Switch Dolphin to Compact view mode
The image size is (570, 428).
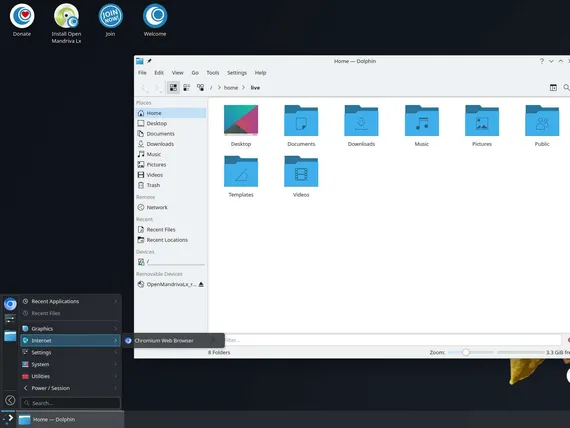pyautogui.click(x=187, y=88)
